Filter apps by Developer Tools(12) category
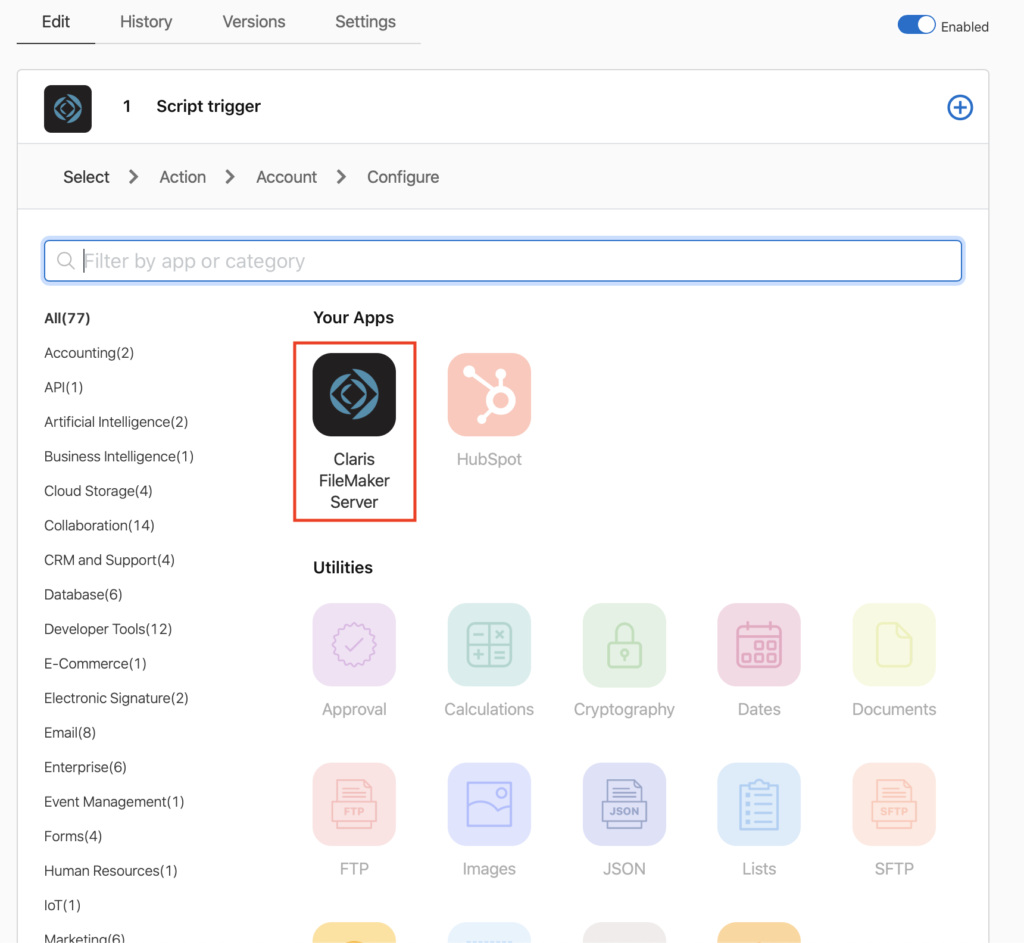1024x943 pixels. tap(108, 629)
